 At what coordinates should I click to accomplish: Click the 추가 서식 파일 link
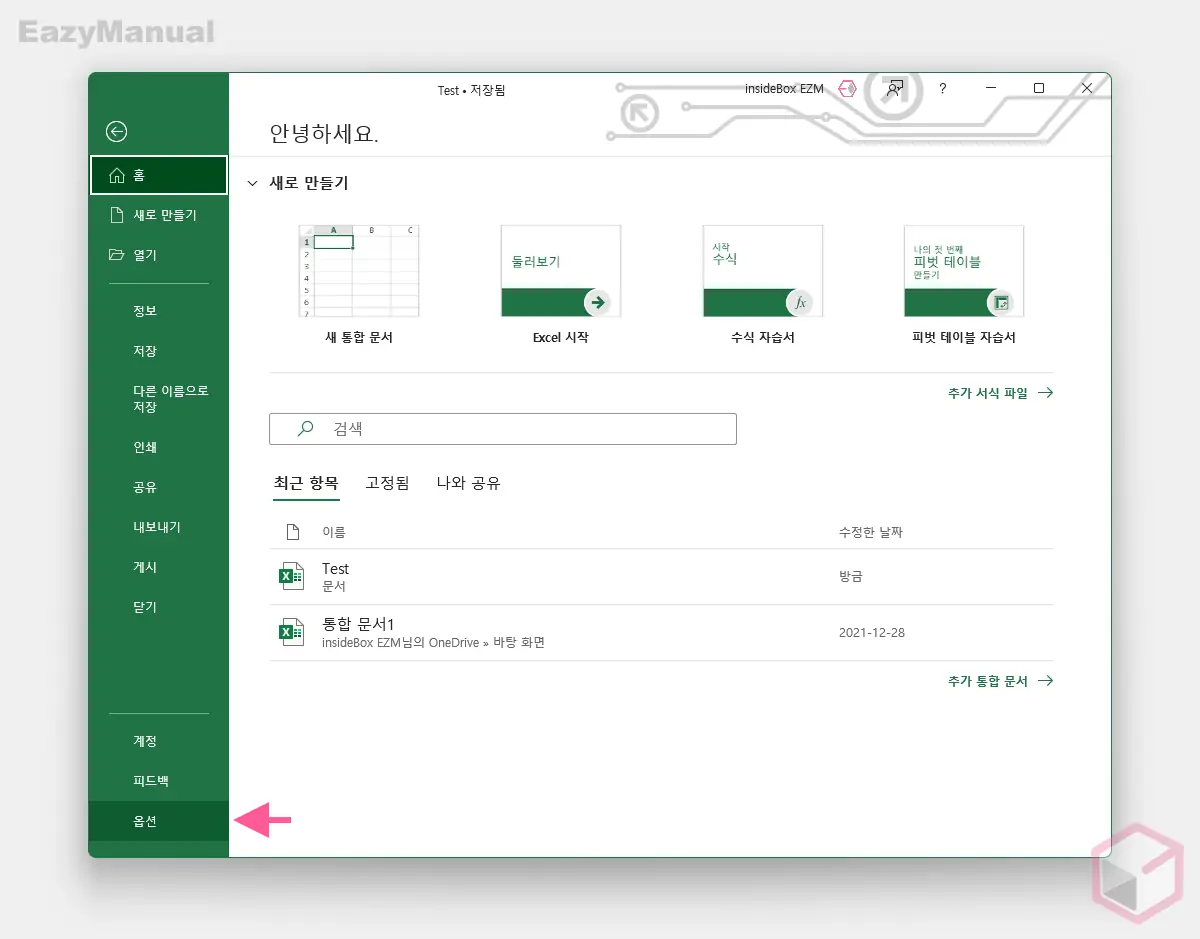coord(1000,393)
